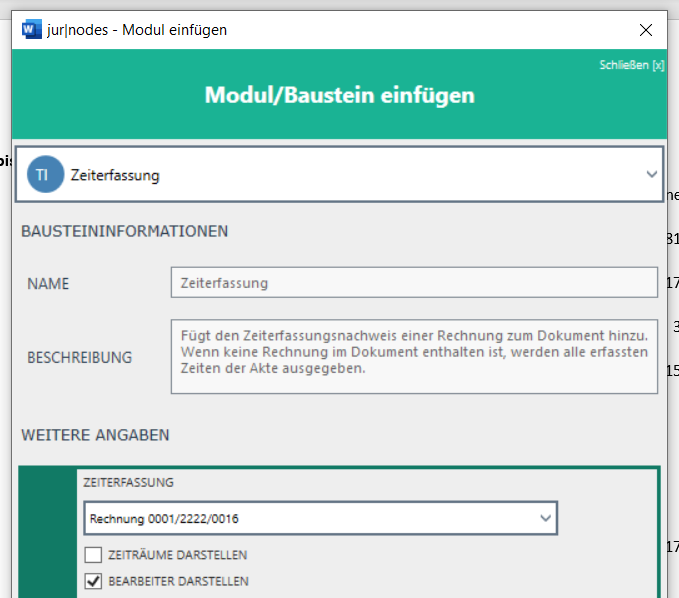Click the dark green side strip
This screenshot has width=679, height=598.
click(47, 535)
